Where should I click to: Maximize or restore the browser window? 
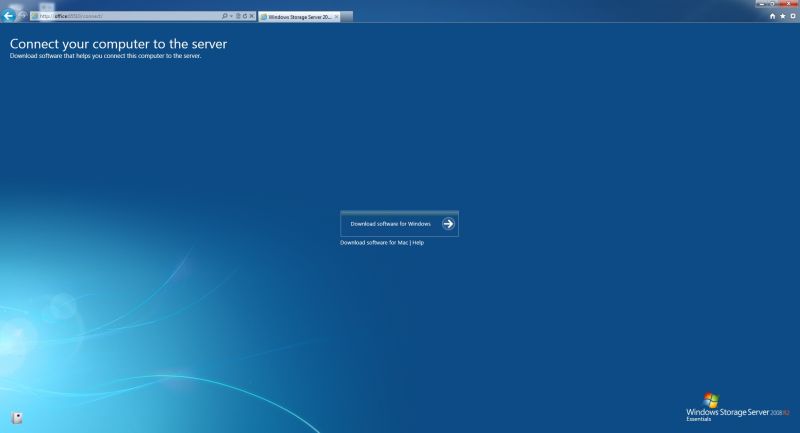click(772, 4)
